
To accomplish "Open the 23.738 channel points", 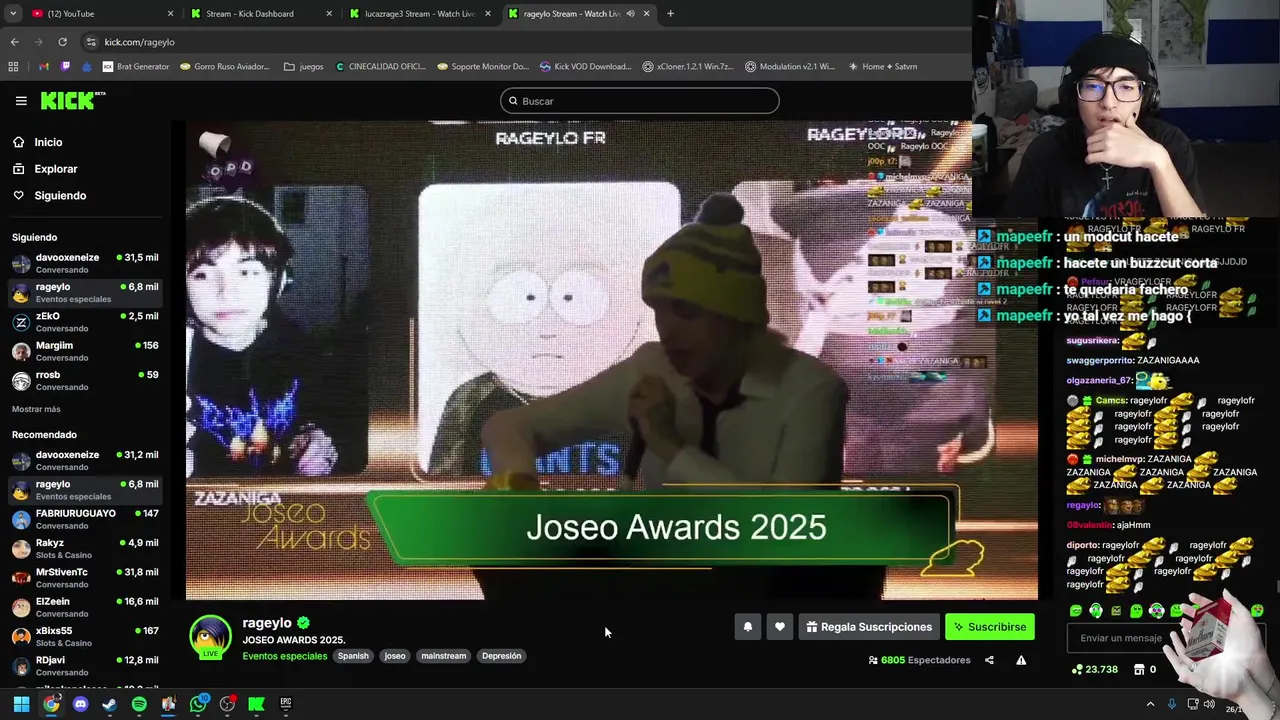I will 1094,669.
